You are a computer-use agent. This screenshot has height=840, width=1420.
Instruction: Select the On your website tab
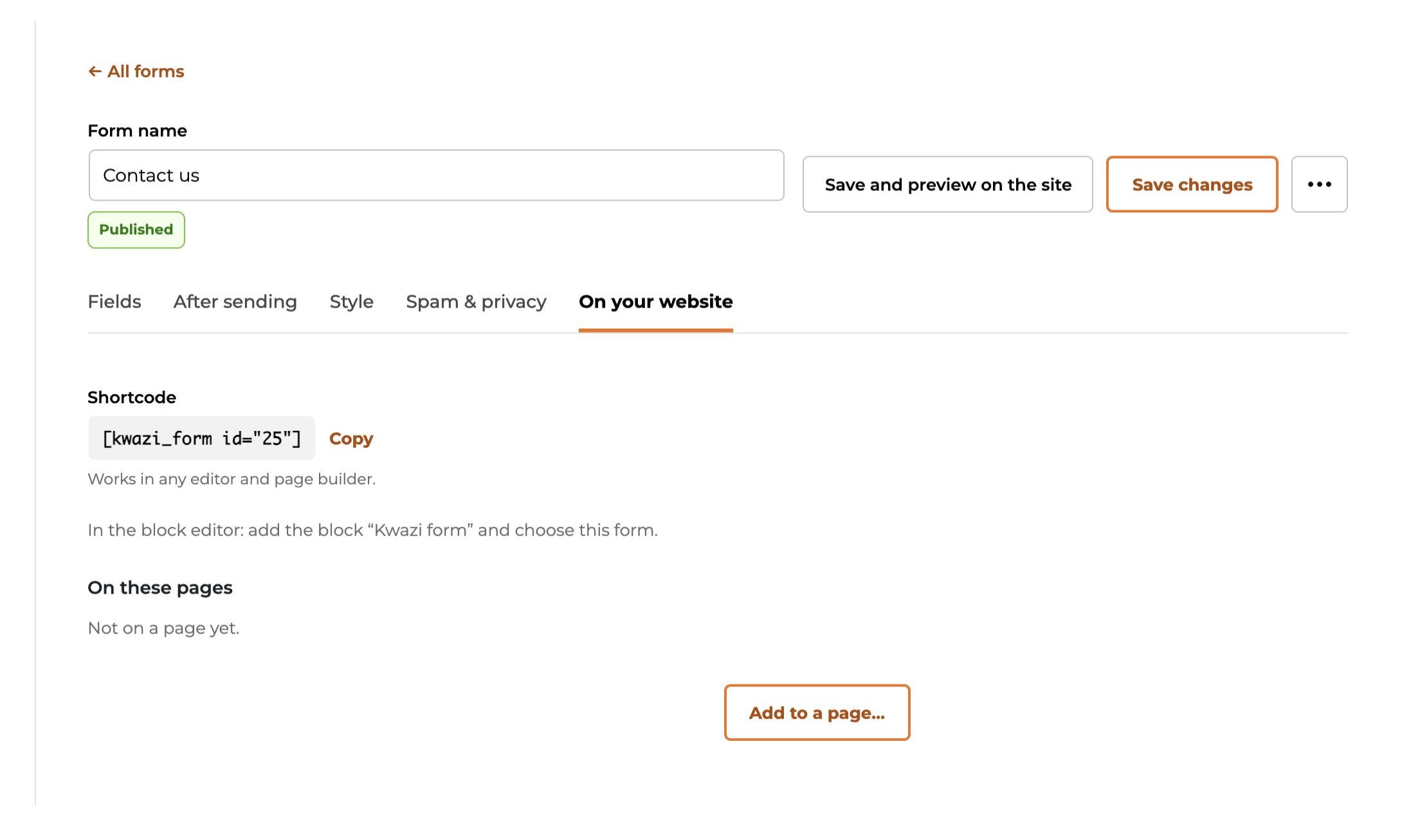(x=655, y=302)
